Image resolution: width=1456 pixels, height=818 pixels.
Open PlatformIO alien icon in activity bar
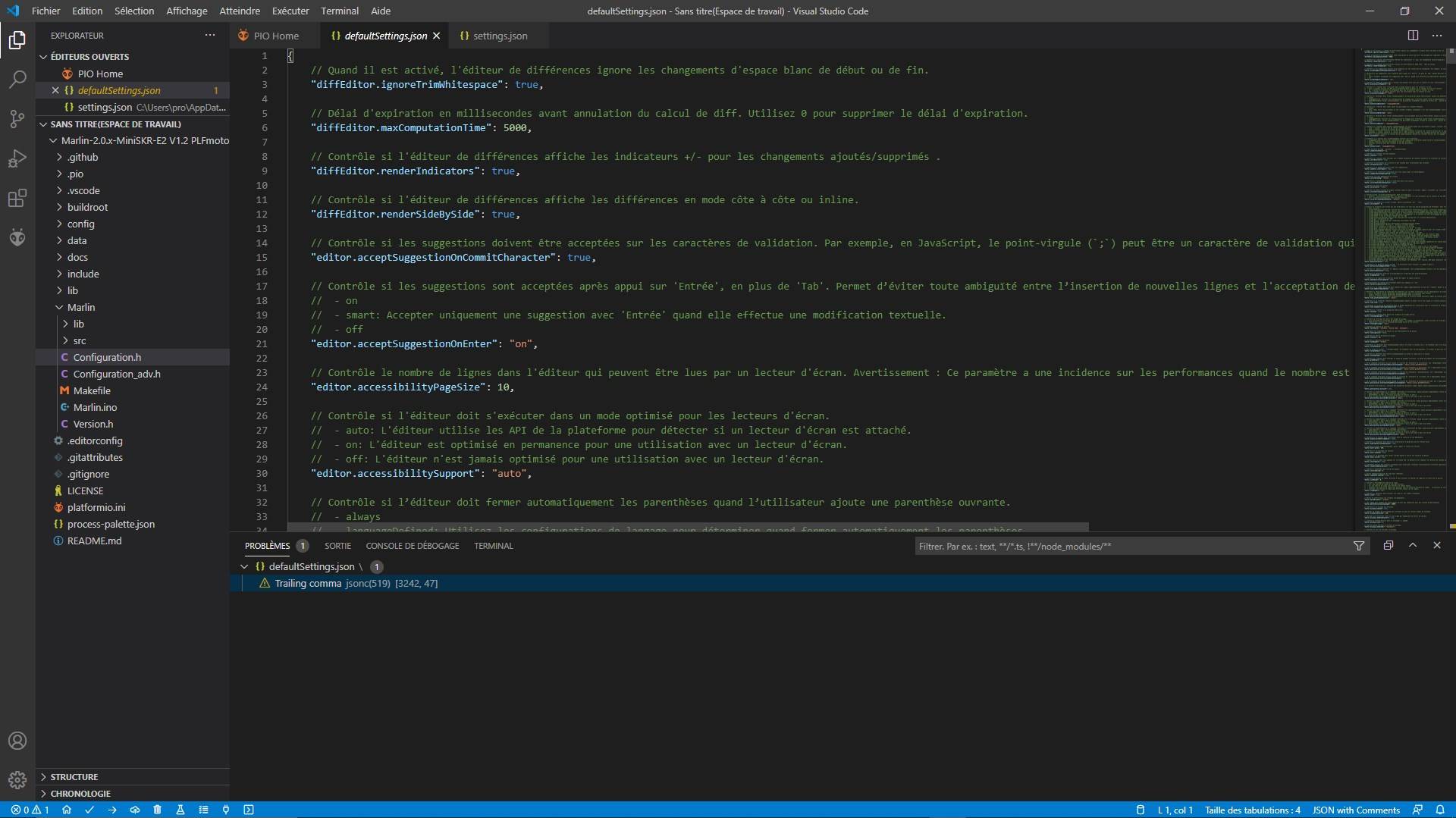pyautogui.click(x=17, y=238)
